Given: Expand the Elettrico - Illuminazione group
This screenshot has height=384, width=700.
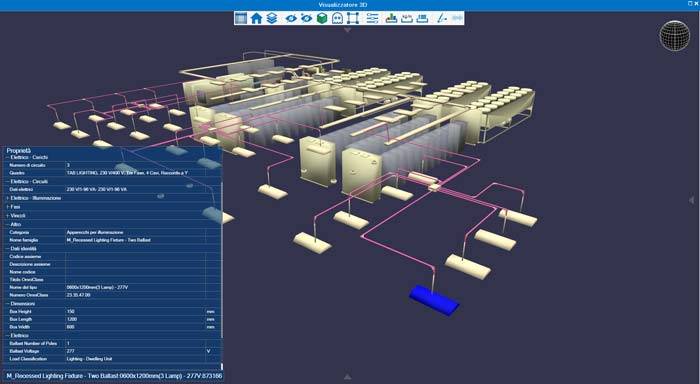Looking at the screenshot, I should 8,198.
